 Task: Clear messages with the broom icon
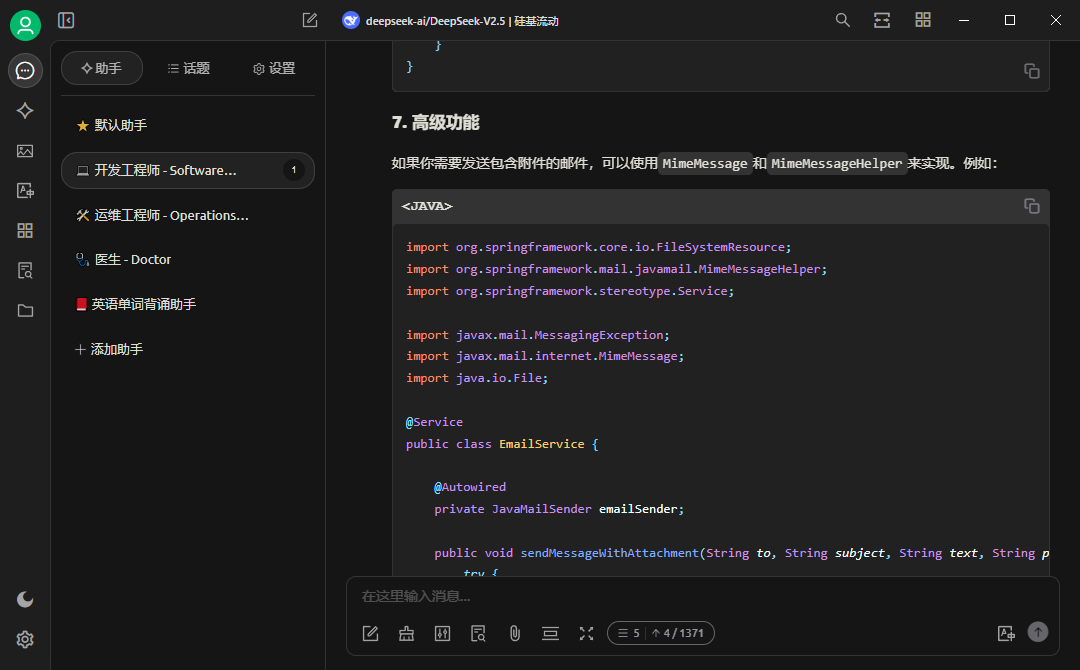coord(406,633)
